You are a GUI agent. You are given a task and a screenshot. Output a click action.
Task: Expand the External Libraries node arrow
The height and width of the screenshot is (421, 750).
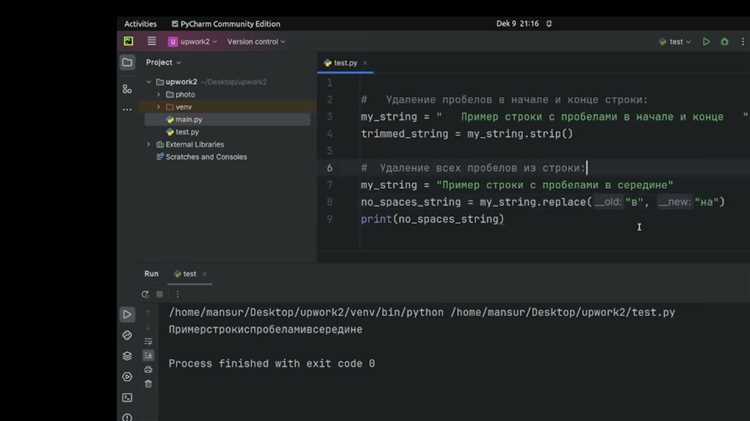coord(149,144)
